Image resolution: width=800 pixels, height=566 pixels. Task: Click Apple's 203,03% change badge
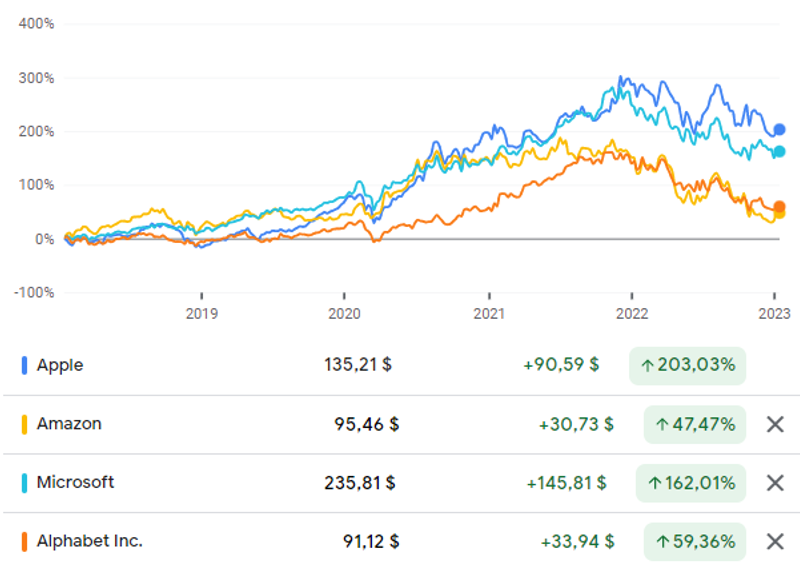(x=687, y=365)
